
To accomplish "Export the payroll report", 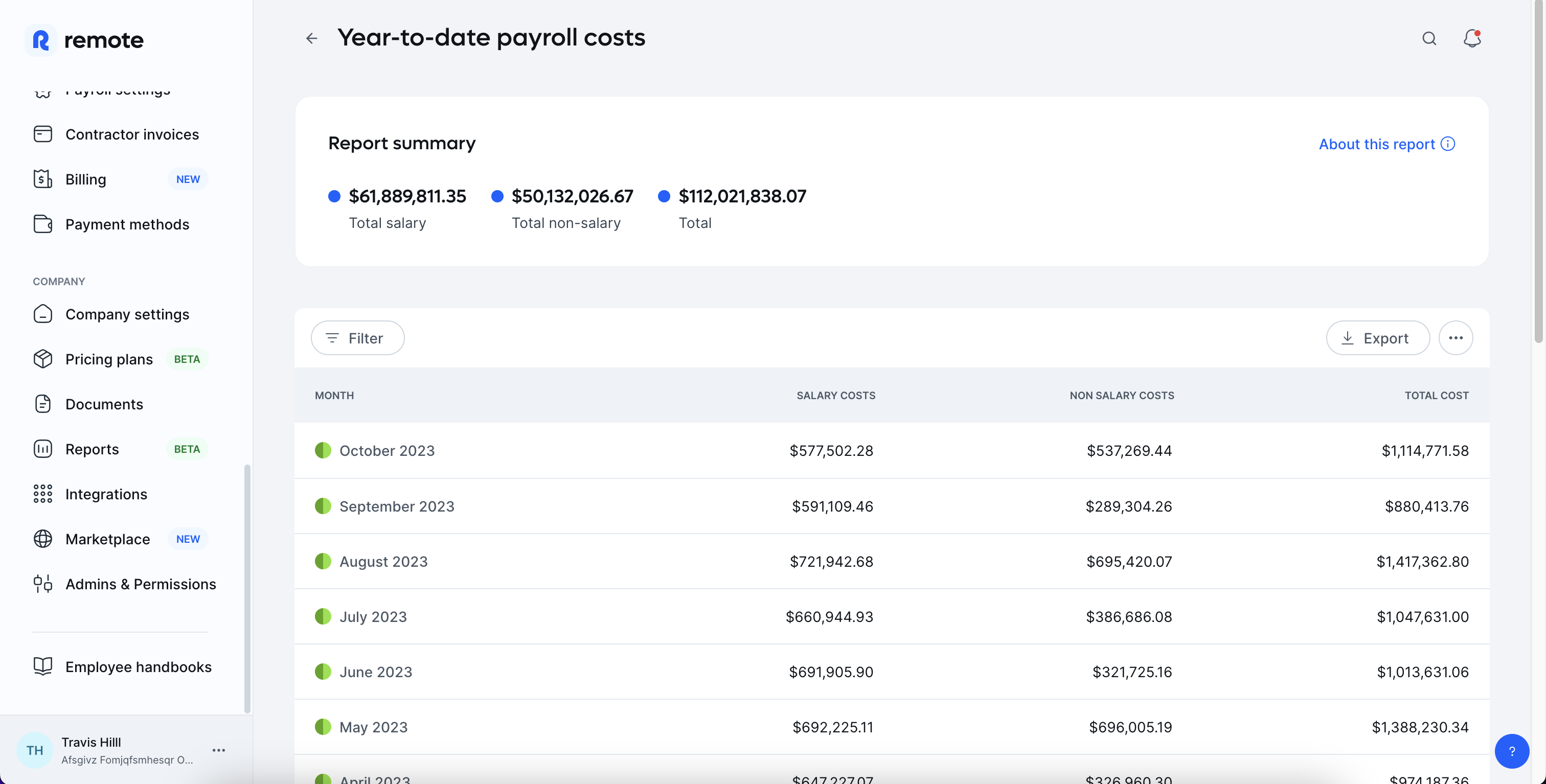I will pyautogui.click(x=1377, y=338).
